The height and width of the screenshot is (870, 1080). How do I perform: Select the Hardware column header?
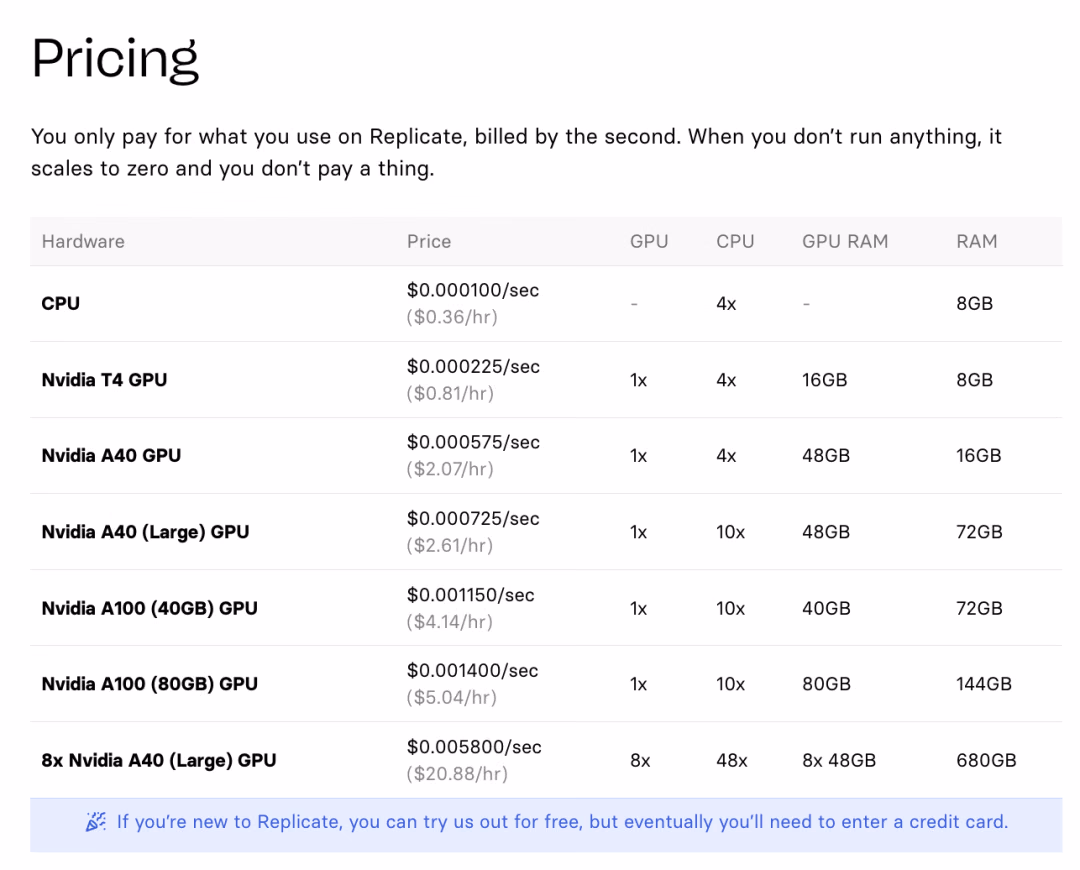83,241
